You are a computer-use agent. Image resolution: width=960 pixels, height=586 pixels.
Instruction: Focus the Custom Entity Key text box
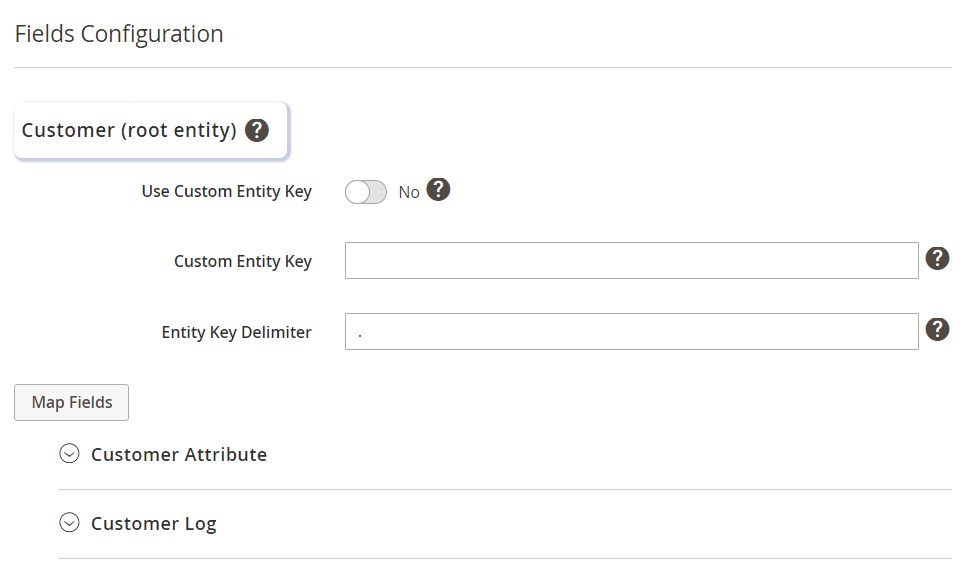point(631,260)
